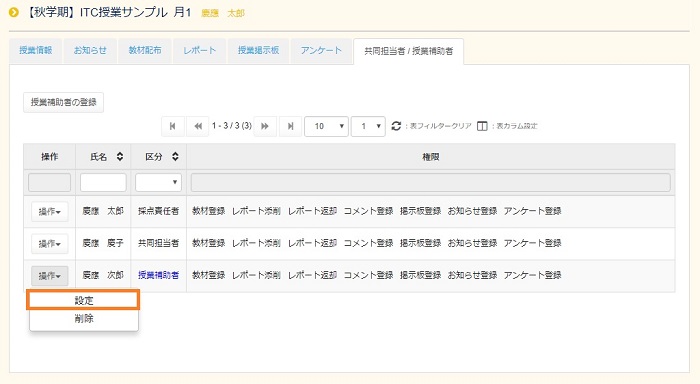Open 操作 dropdown for 慶應 慶子

(x=50, y=244)
